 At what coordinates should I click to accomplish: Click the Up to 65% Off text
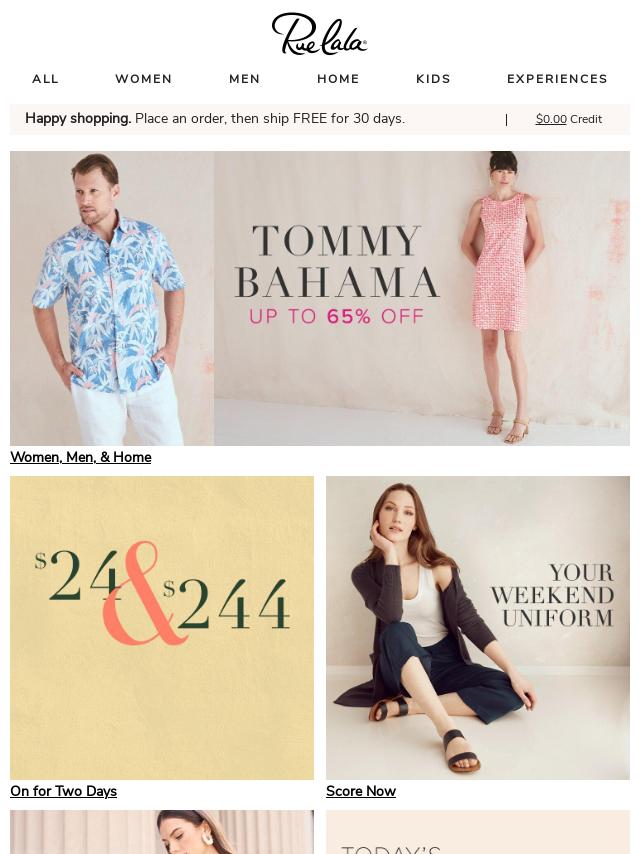(x=337, y=316)
